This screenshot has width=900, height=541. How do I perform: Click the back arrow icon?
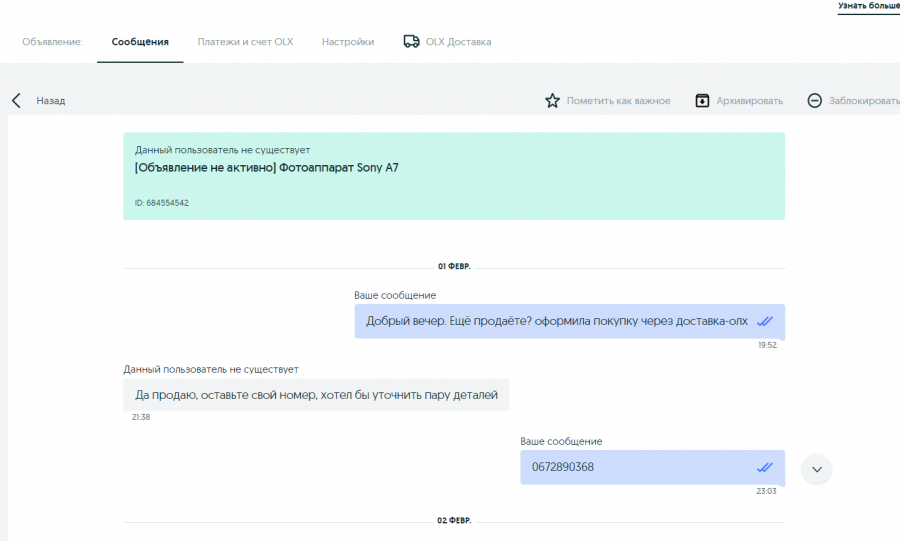click(16, 101)
